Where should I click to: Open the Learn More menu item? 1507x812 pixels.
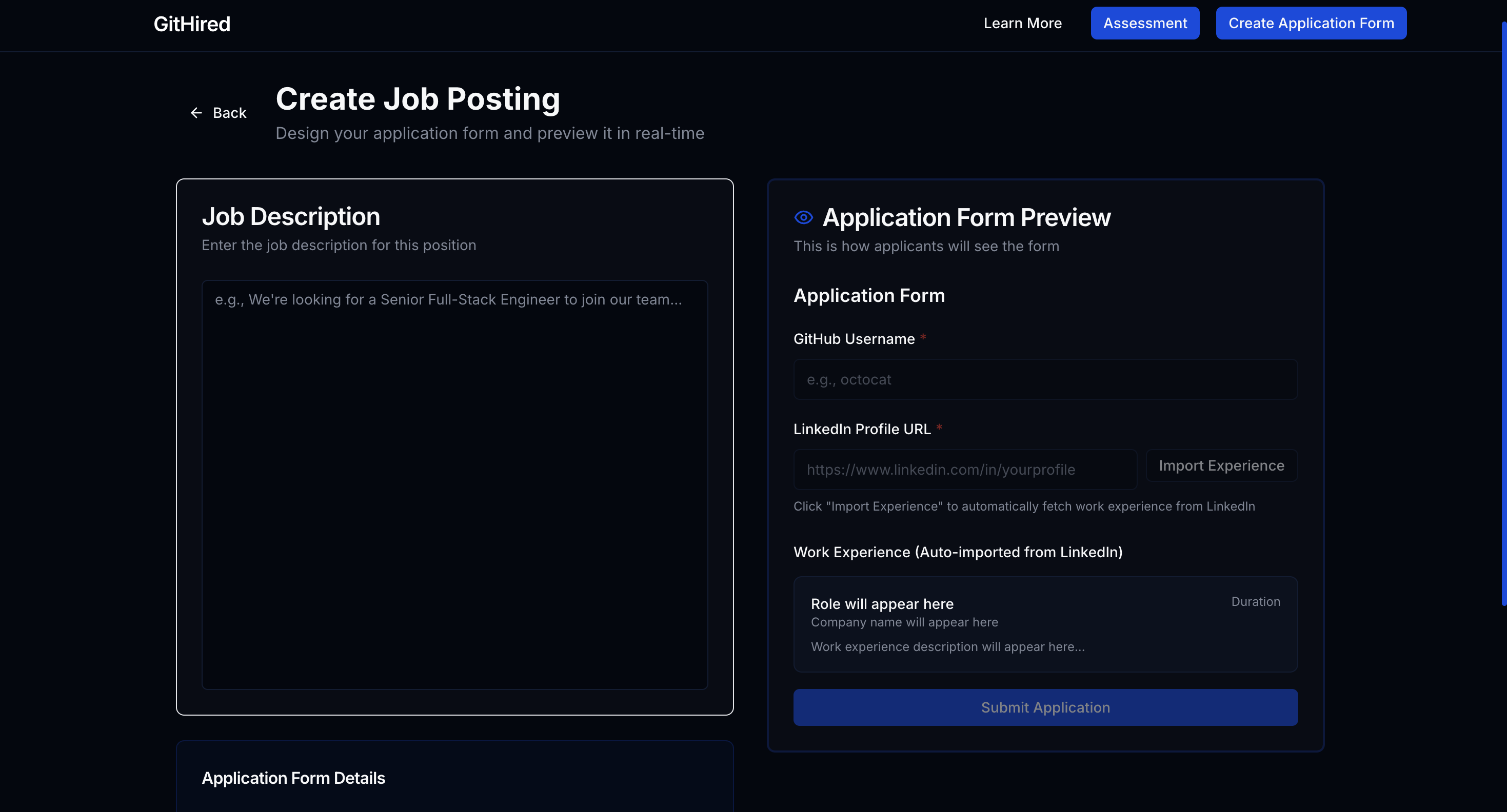coord(1022,24)
